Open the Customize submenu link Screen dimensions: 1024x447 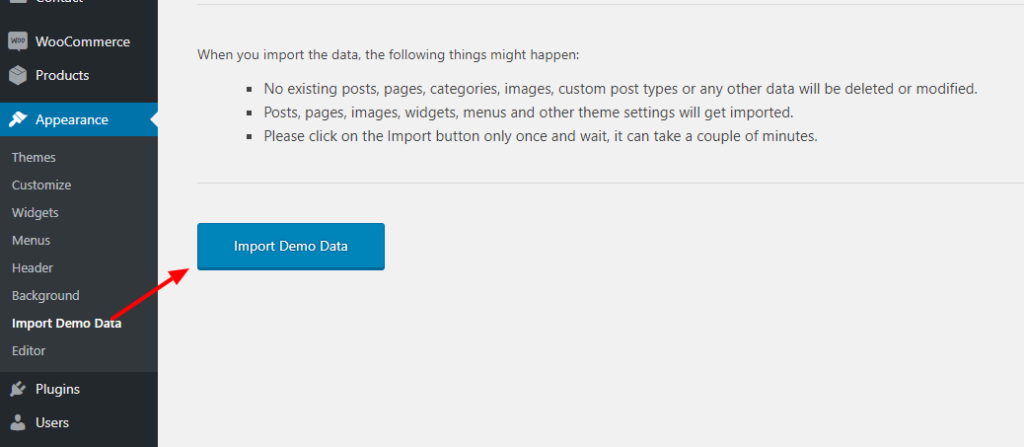[41, 185]
